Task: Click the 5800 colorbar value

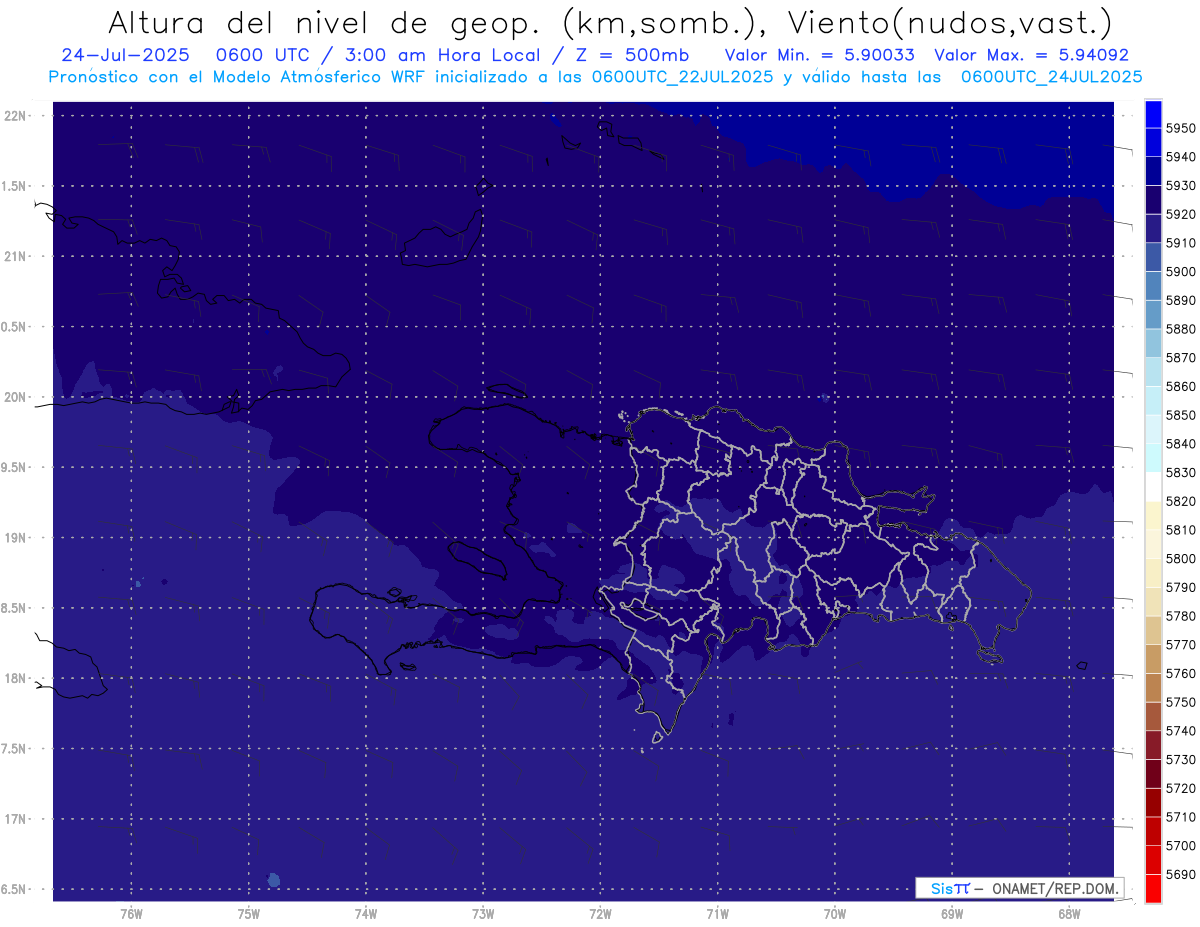Action: coord(1181,558)
